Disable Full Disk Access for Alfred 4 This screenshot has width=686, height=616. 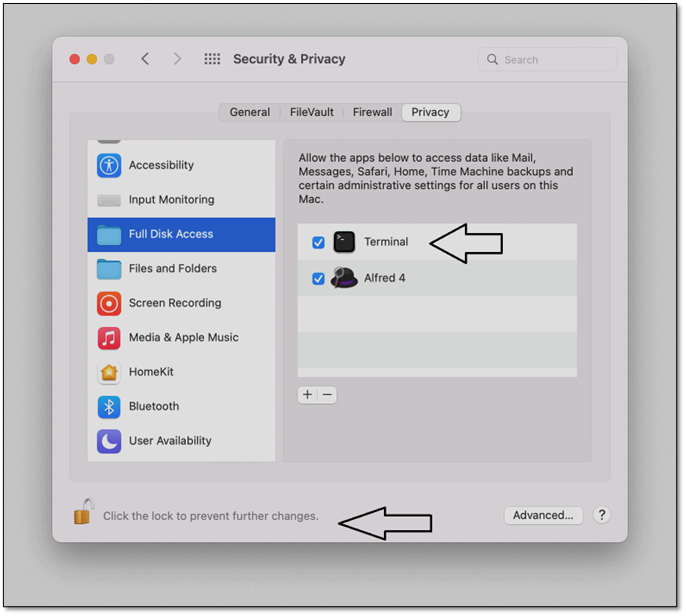pyautogui.click(x=318, y=279)
